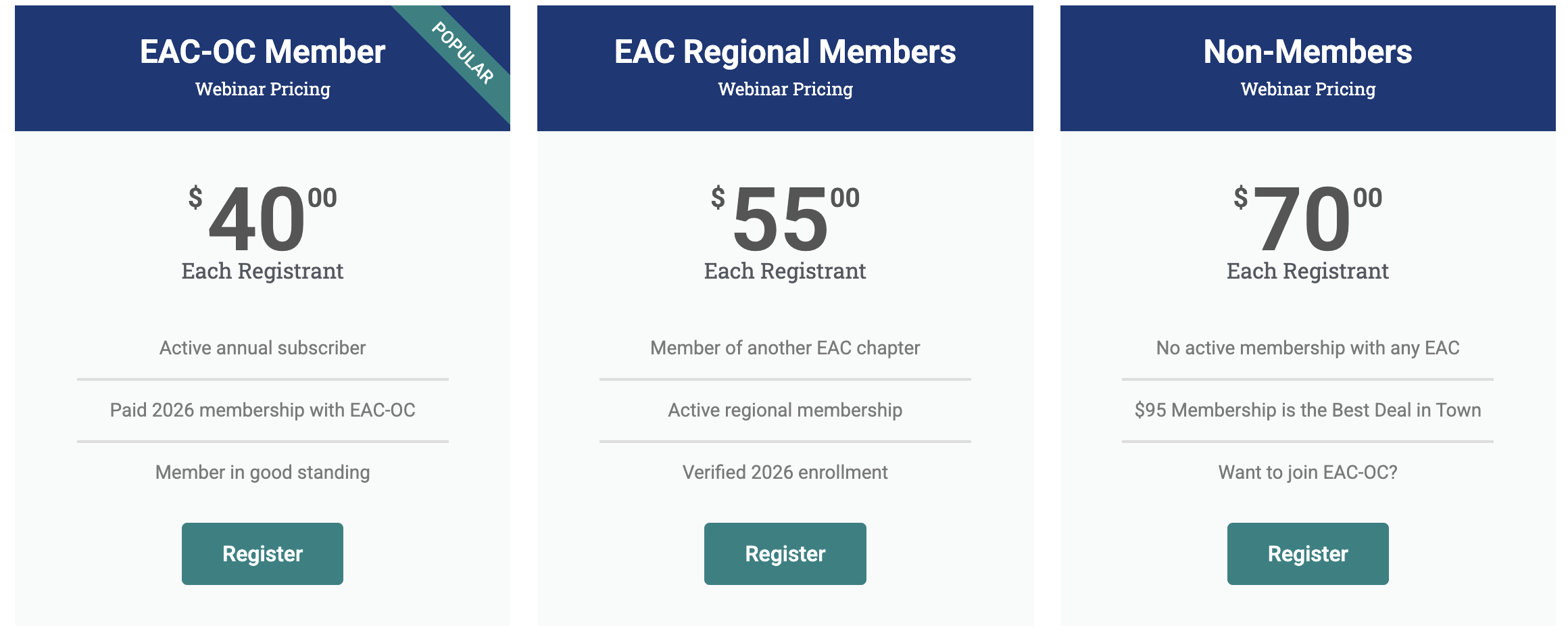
Task: Click '$95 Membership is the Best Deal in Town'
Action: click(x=1307, y=410)
